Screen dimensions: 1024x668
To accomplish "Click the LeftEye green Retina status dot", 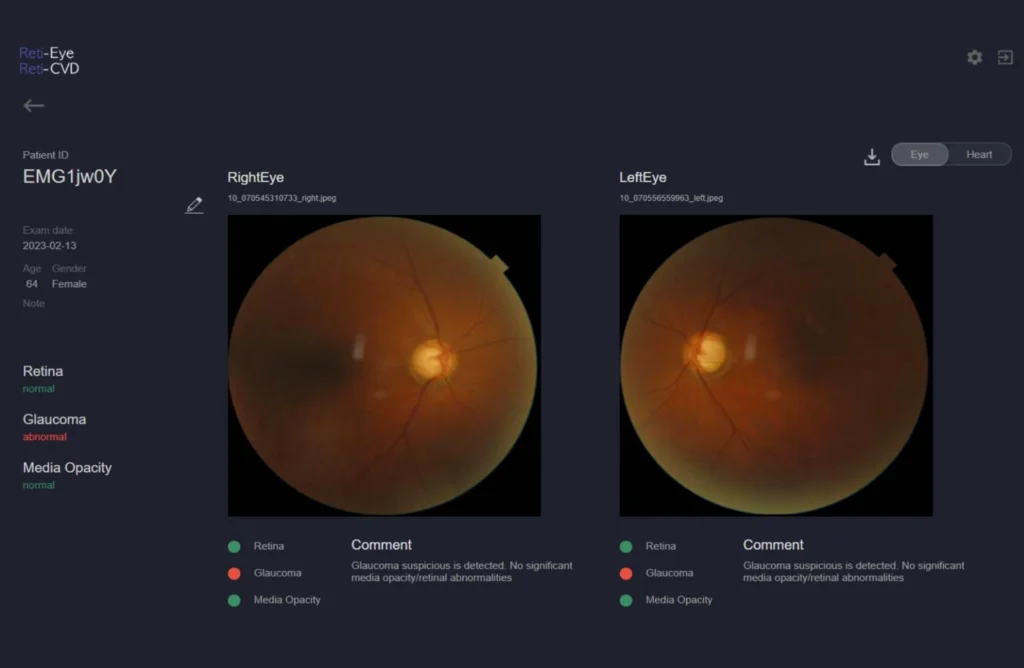I will pos(626,547).
